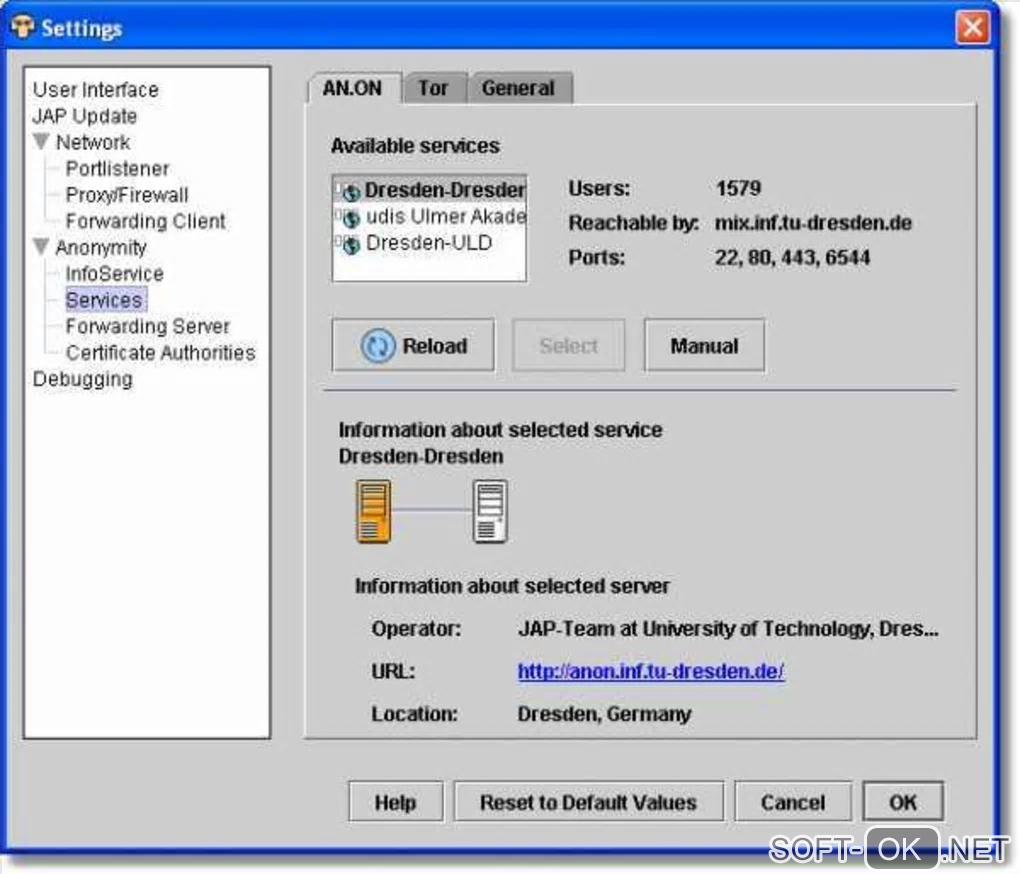This screenshot has height=874, width=1020.
Task: Open Debugging settings
Action: click(83, 378)
